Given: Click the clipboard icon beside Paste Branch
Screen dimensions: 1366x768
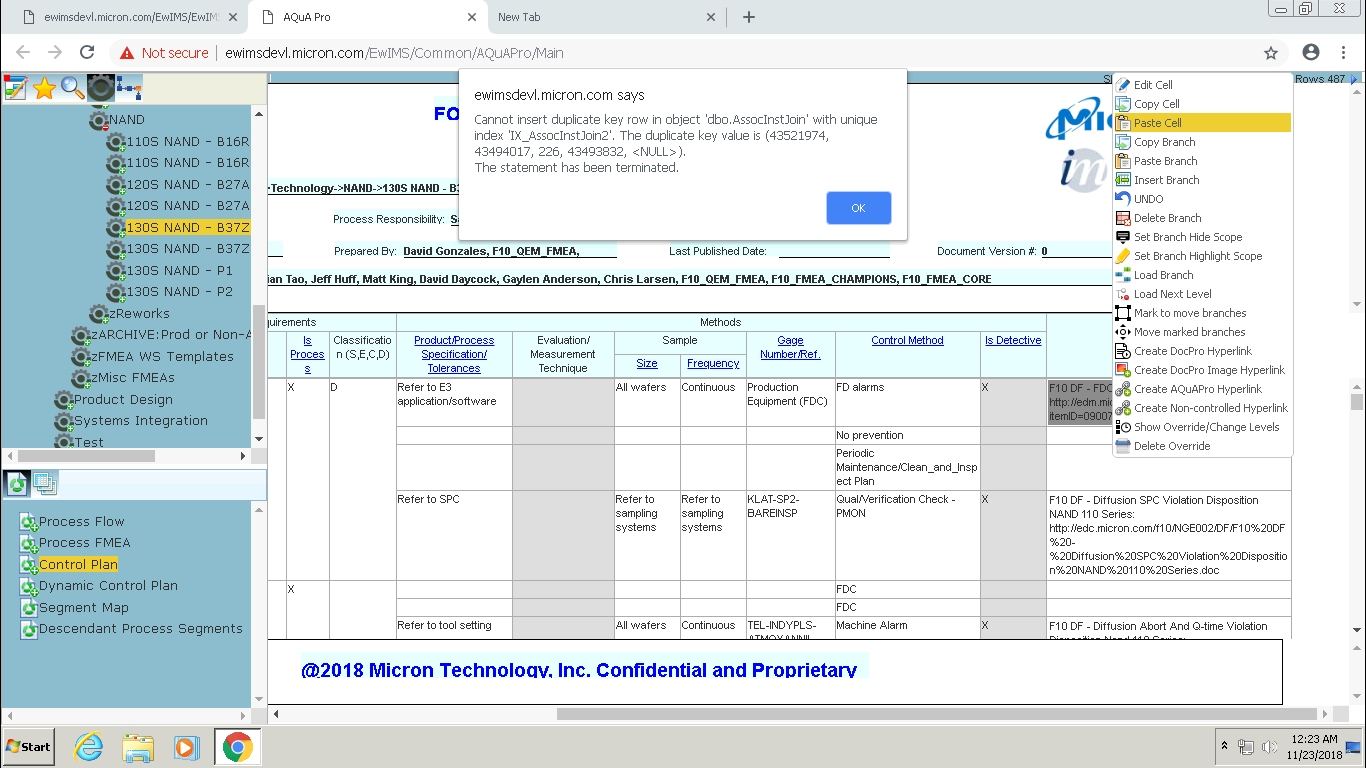Looking at the screenshot, I should [x=1123, y=161].
